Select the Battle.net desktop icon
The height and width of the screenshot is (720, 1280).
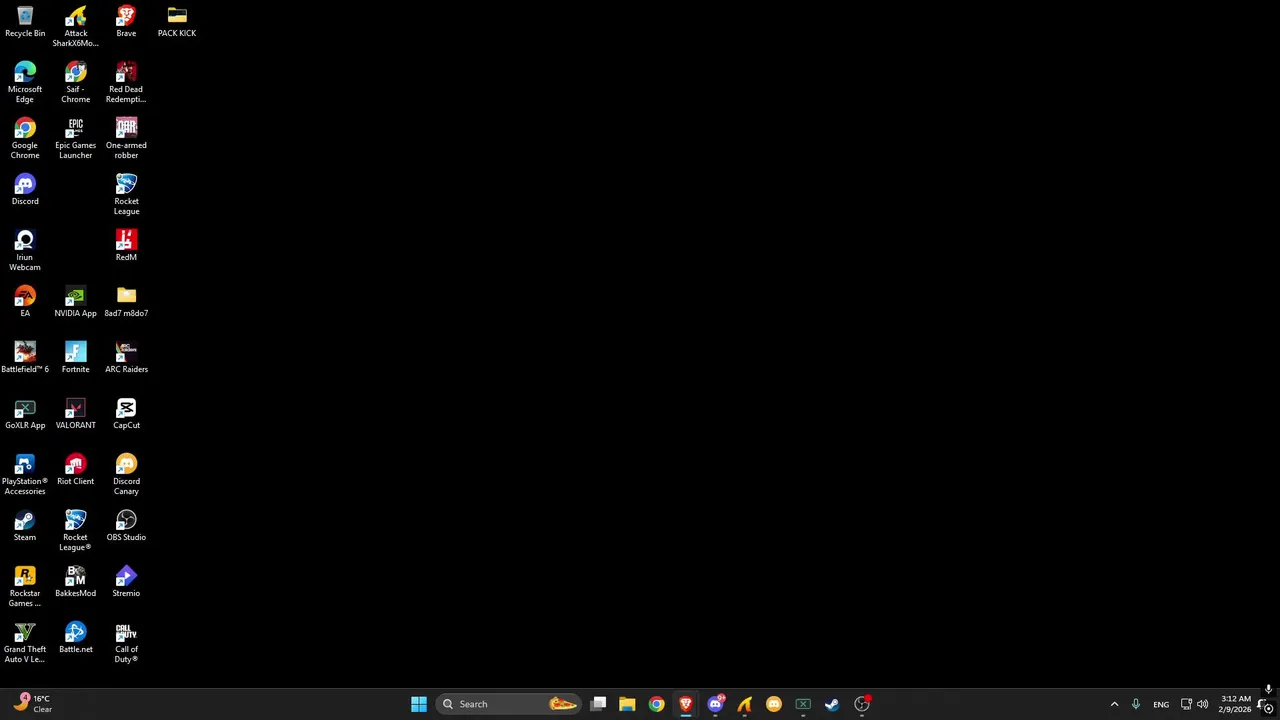(75, 637)
